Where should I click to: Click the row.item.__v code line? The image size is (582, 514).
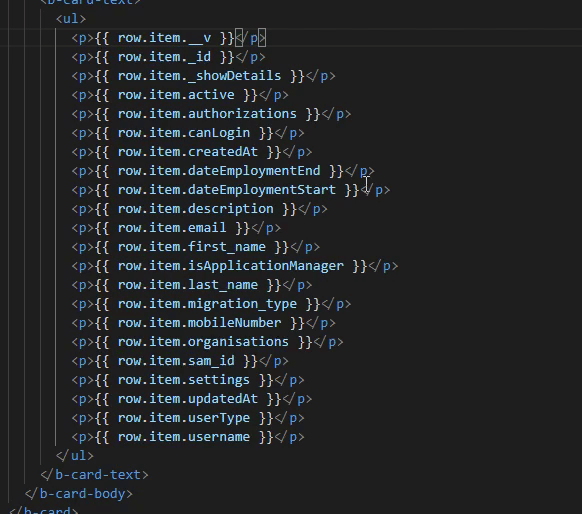tap(169, 38)
